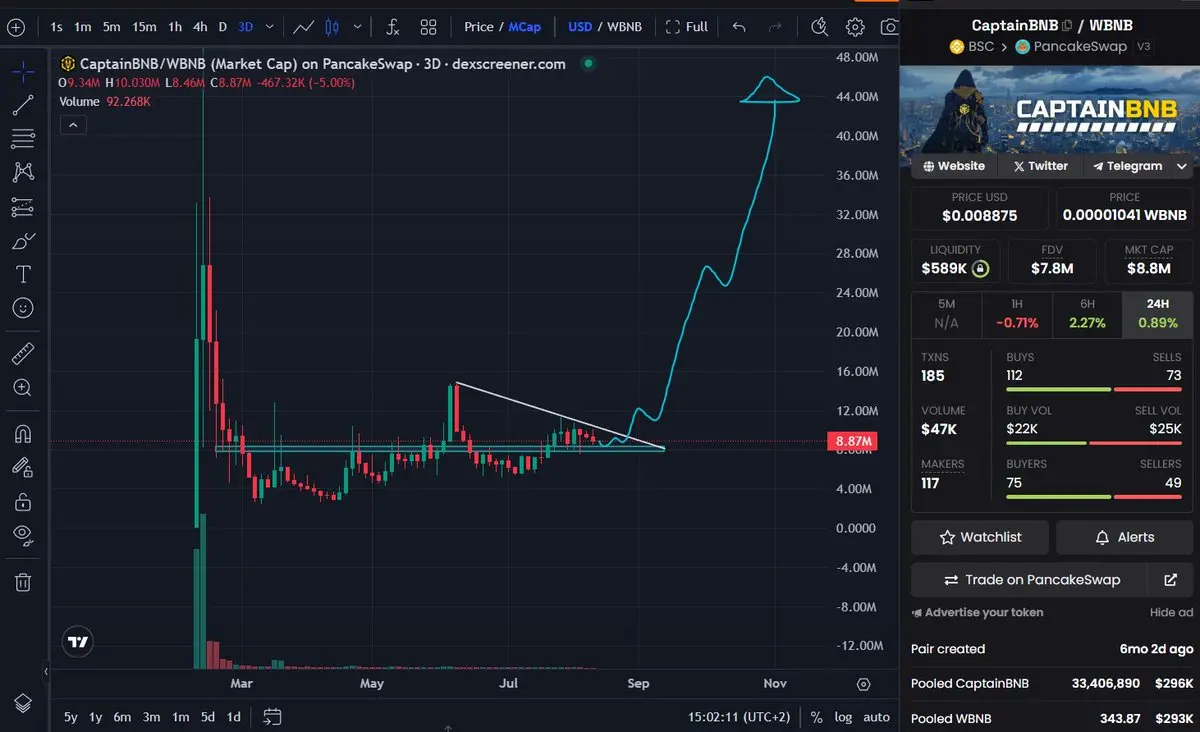Select the 24H stats tab
1200x732 pixels.
[x=1157, y=313]
